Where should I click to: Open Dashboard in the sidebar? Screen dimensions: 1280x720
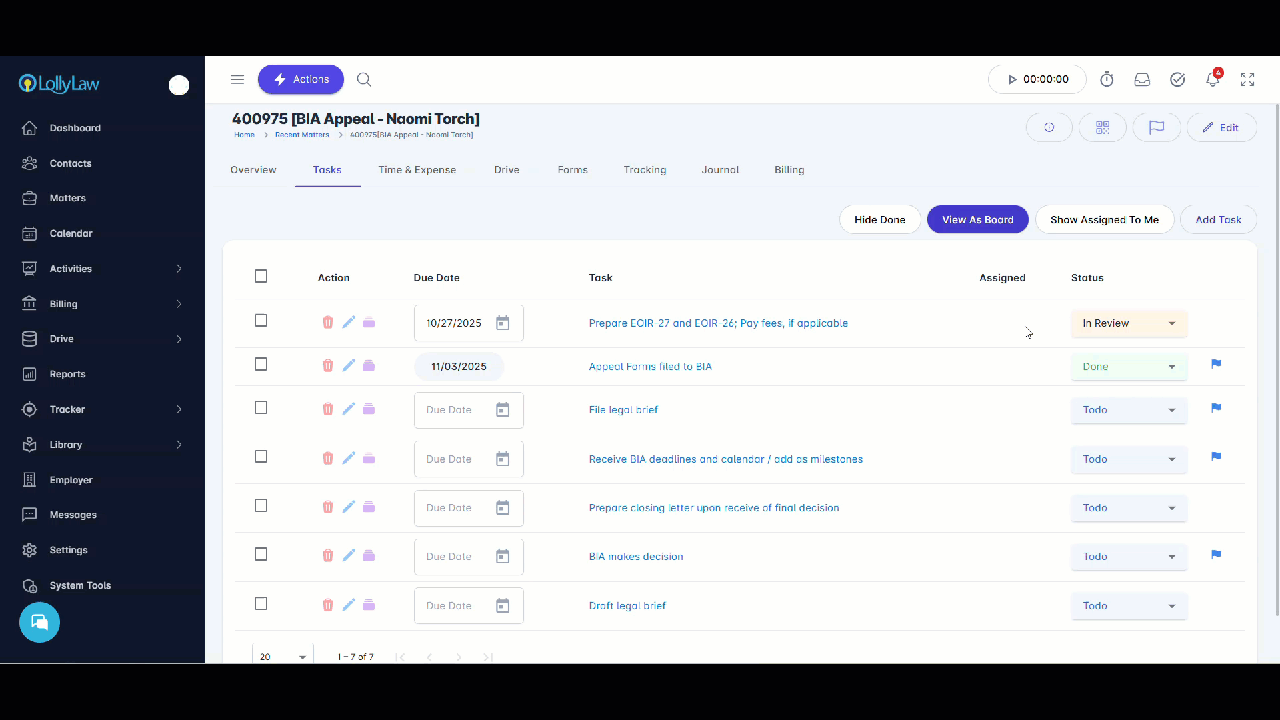tap(75, 128)
